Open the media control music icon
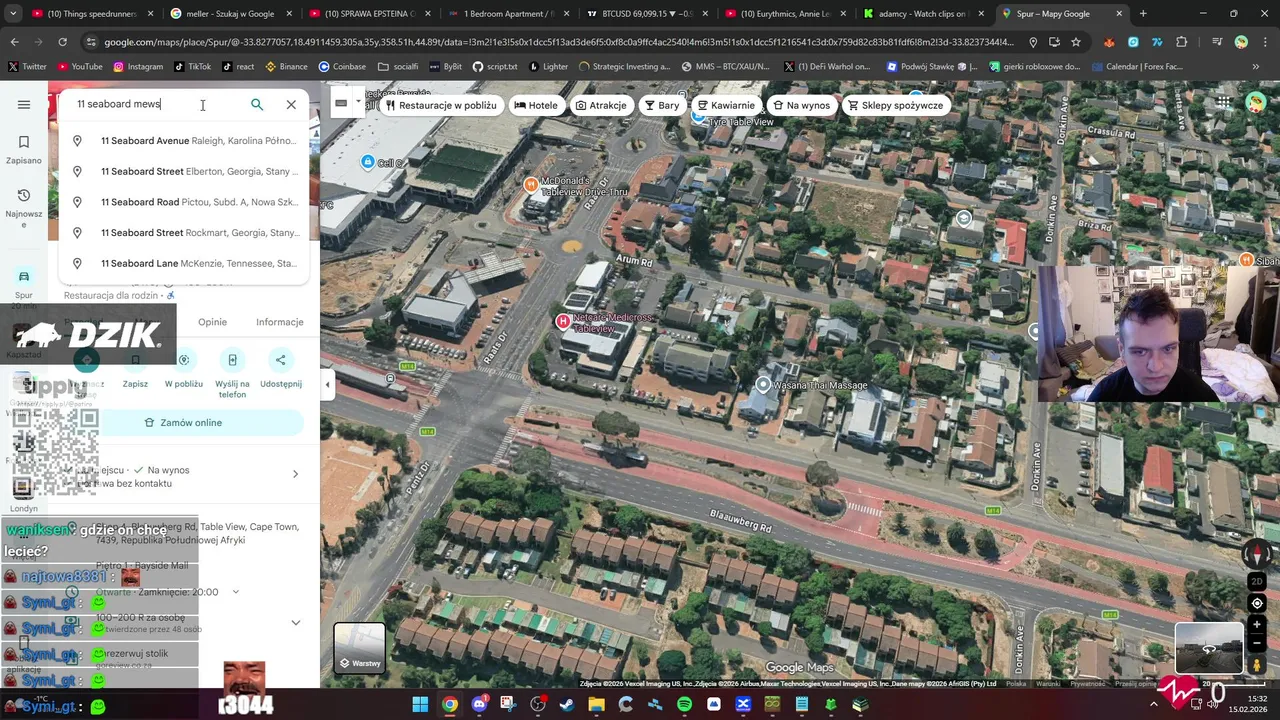The height and width of the screenshot is (720, 1280). tap(1216, 42)
